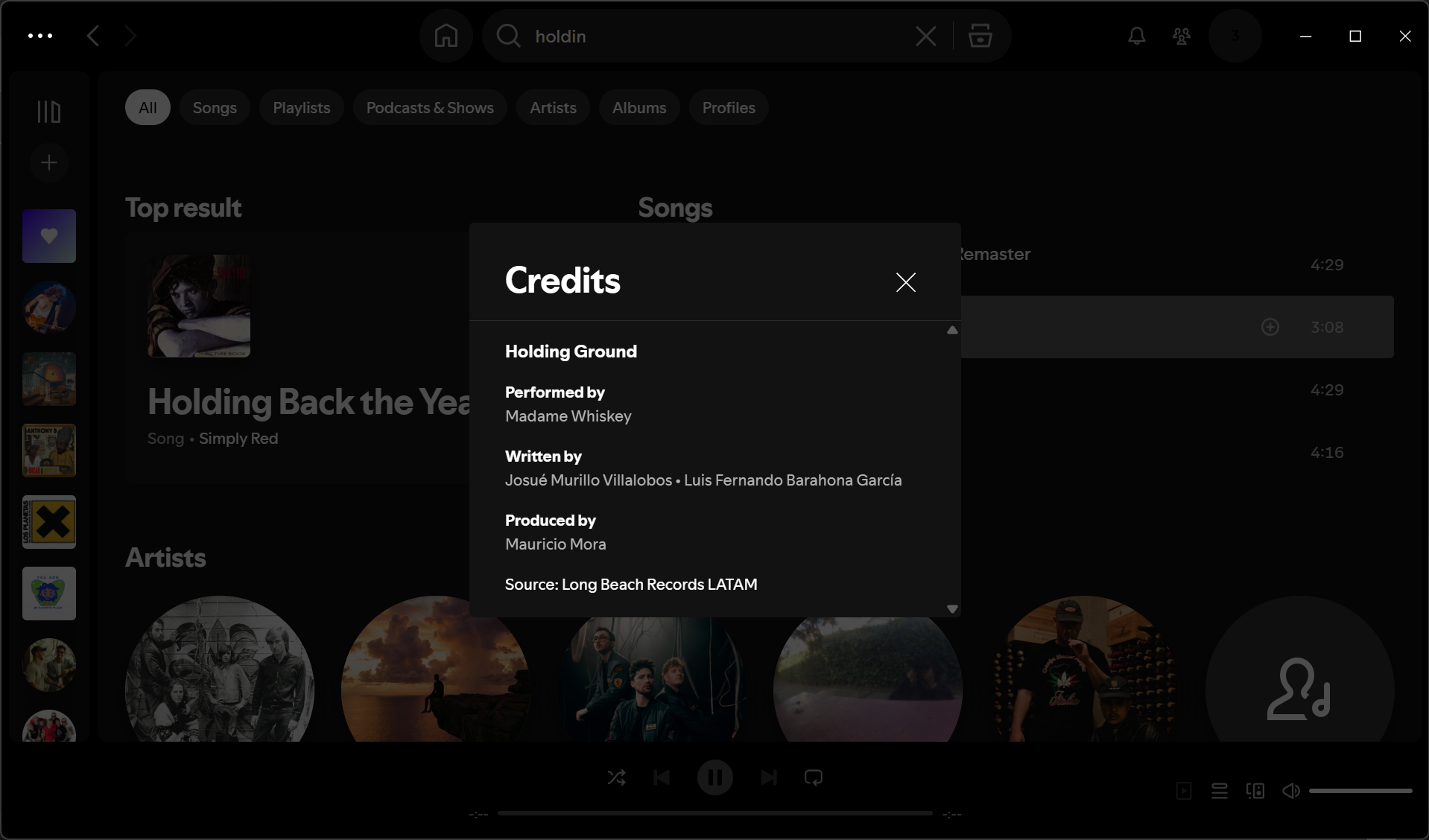This screenshot has height=840, width=1429.
Task: Toggle repeat mode
Action: tap(814, 777)
